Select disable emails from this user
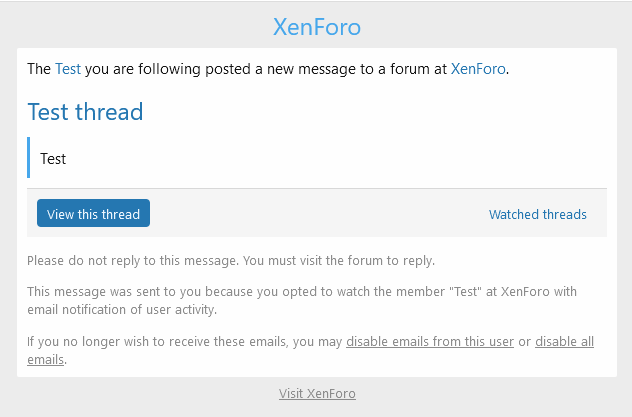Screen dimensions: 632x417 (x=430, y=341)
